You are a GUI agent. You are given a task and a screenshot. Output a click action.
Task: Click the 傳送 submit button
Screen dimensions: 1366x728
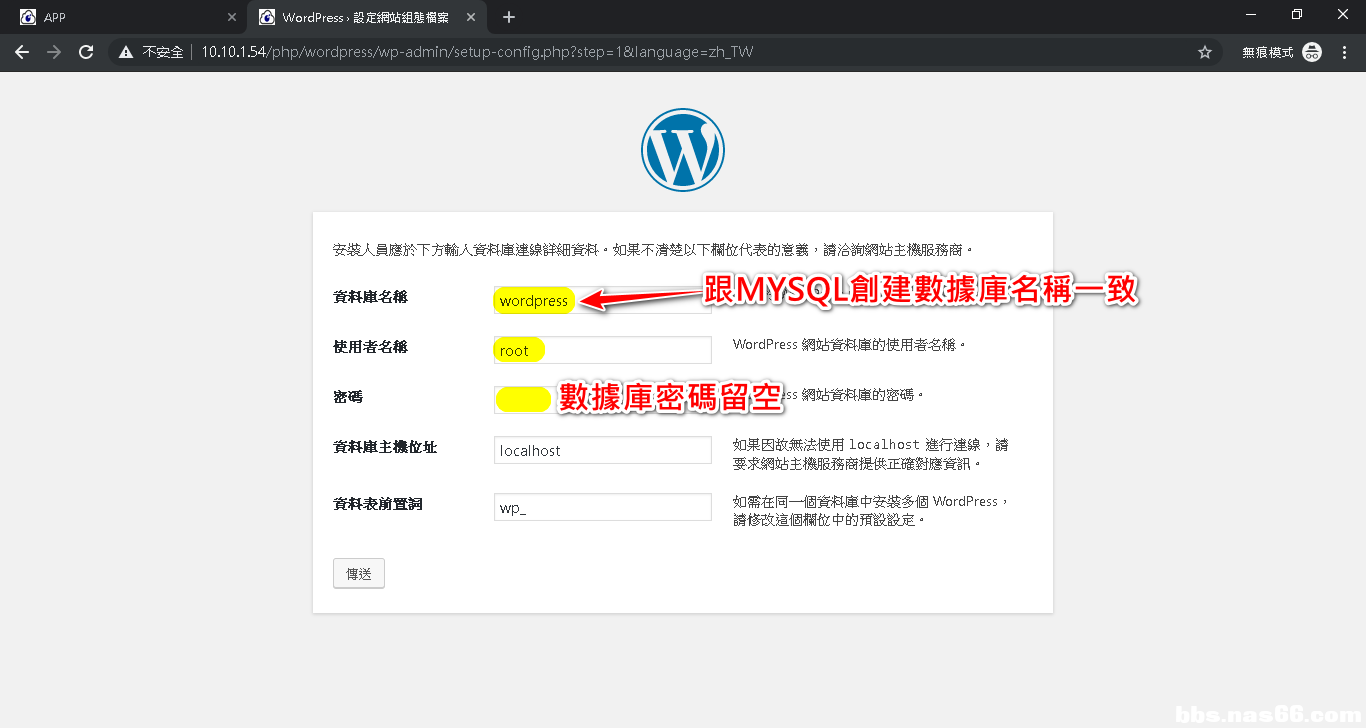tap(358, 574)
